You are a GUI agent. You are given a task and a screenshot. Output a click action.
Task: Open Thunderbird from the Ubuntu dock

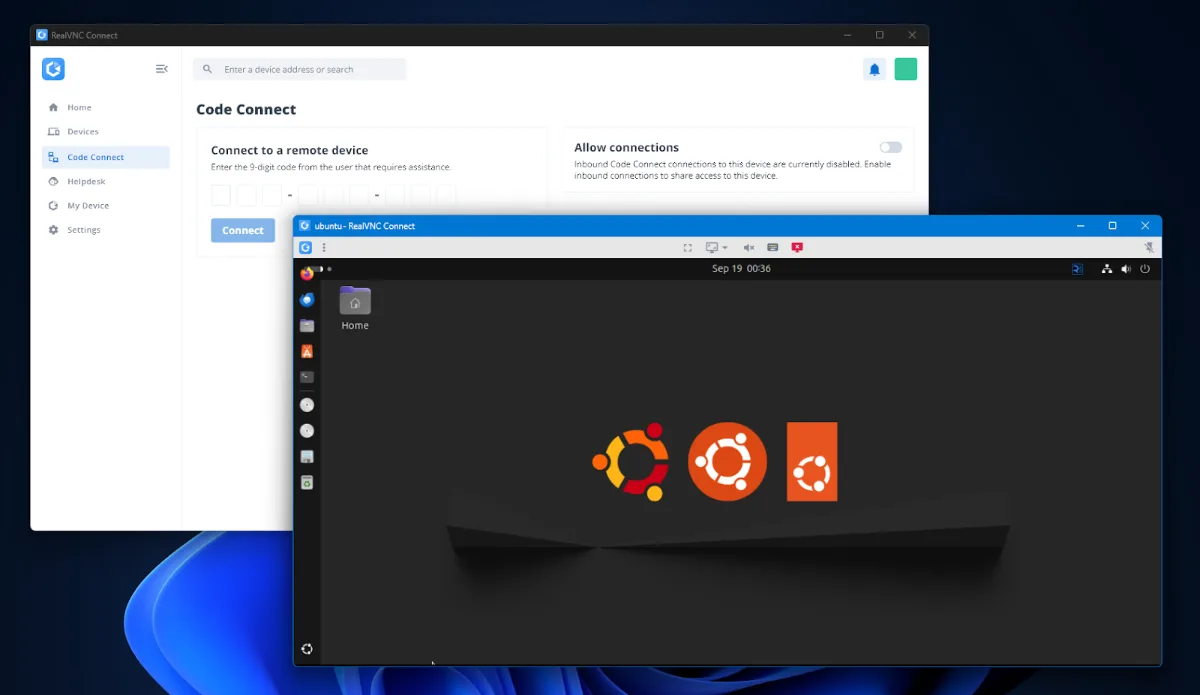tap(307, 299)
